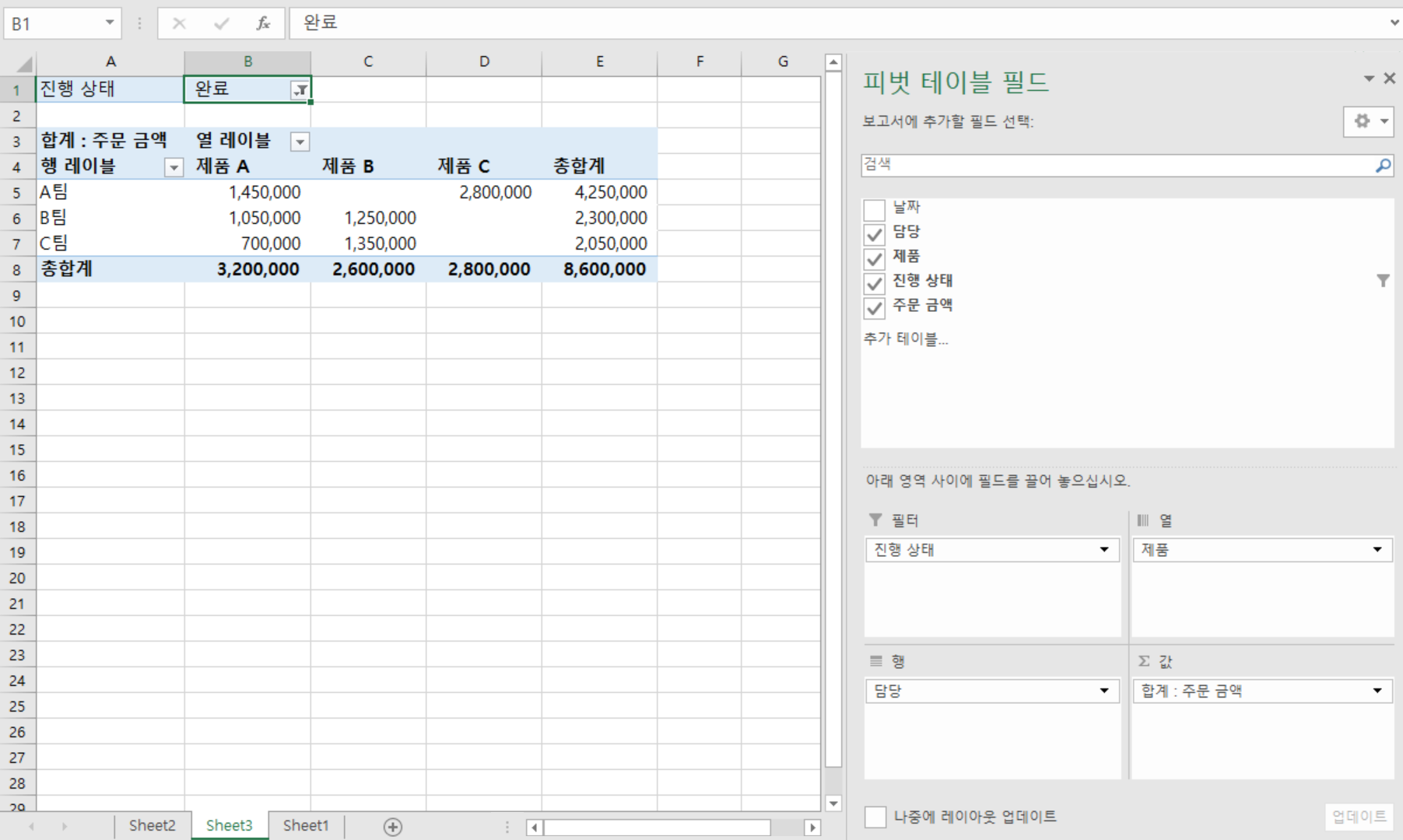This screenshot has width=1403, height=840.
Task: Uncheck the 주문 금액 field checkbox
Action: (x=875, y=308)
